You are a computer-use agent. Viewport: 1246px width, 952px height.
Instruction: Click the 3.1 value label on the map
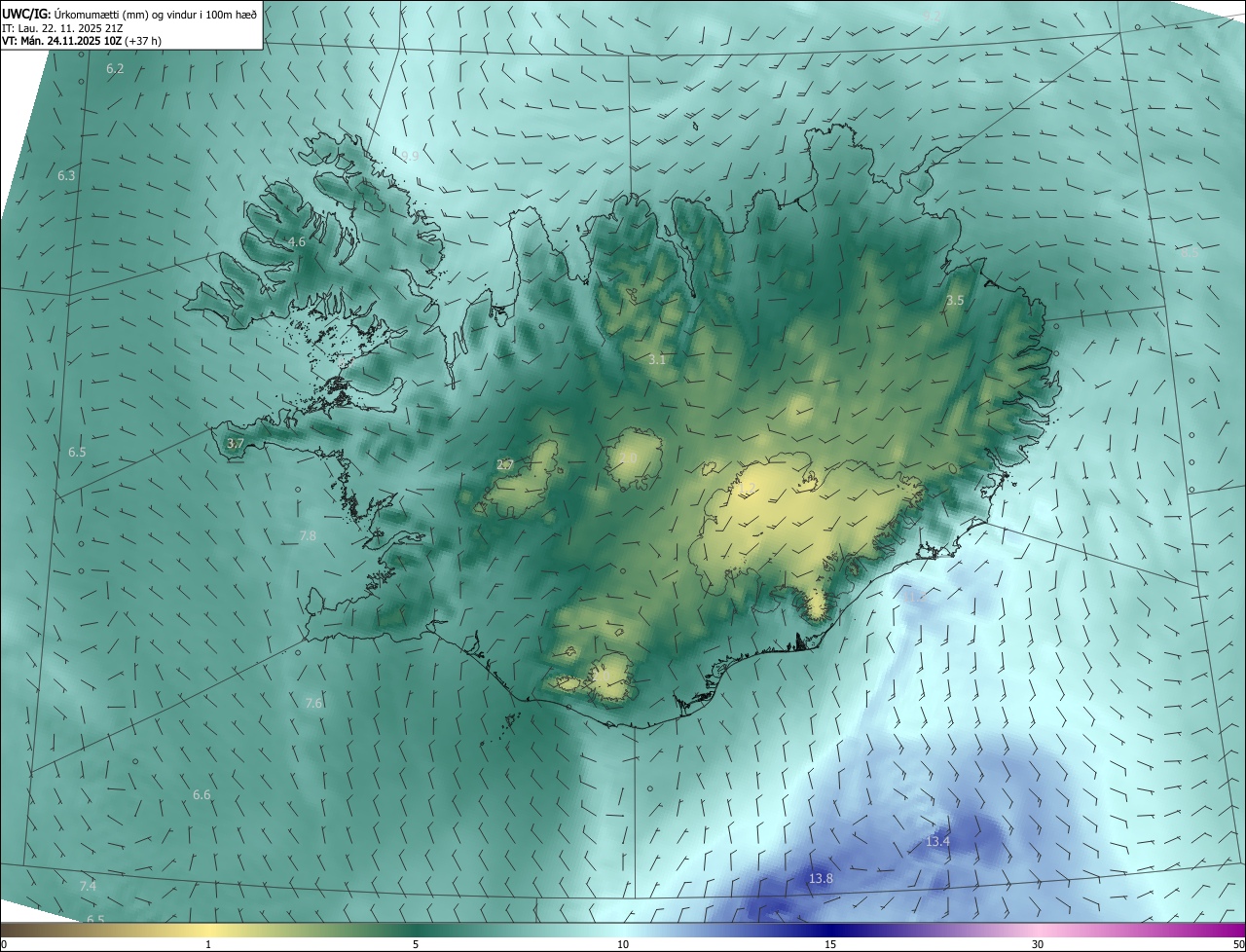coord(657,360)
